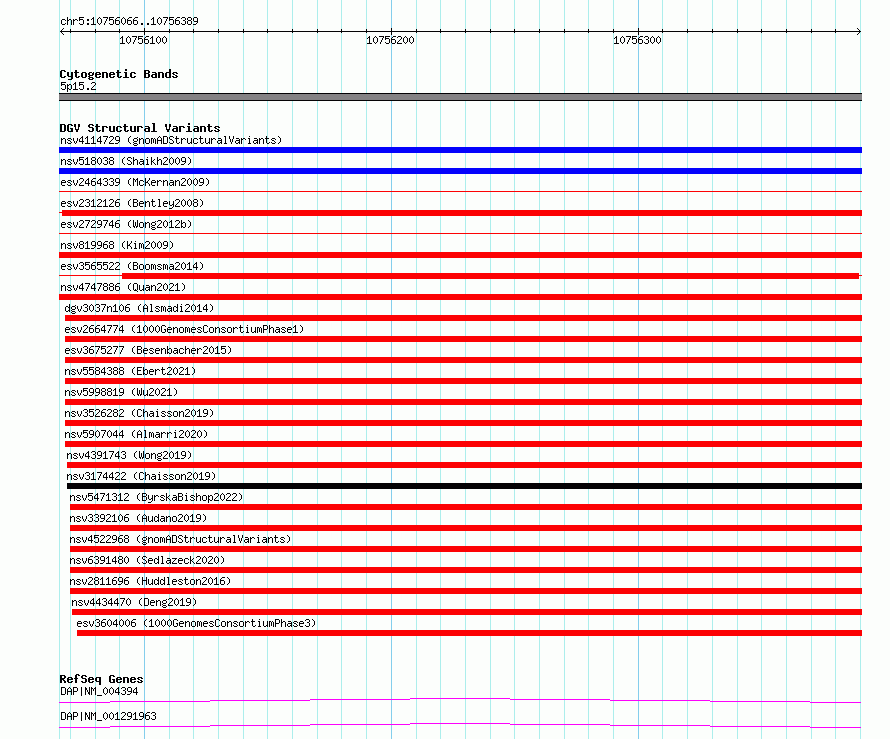This screenshot has height=739, width=890.
Task: Click ruler position 10756300
Action: coord(637,40)
